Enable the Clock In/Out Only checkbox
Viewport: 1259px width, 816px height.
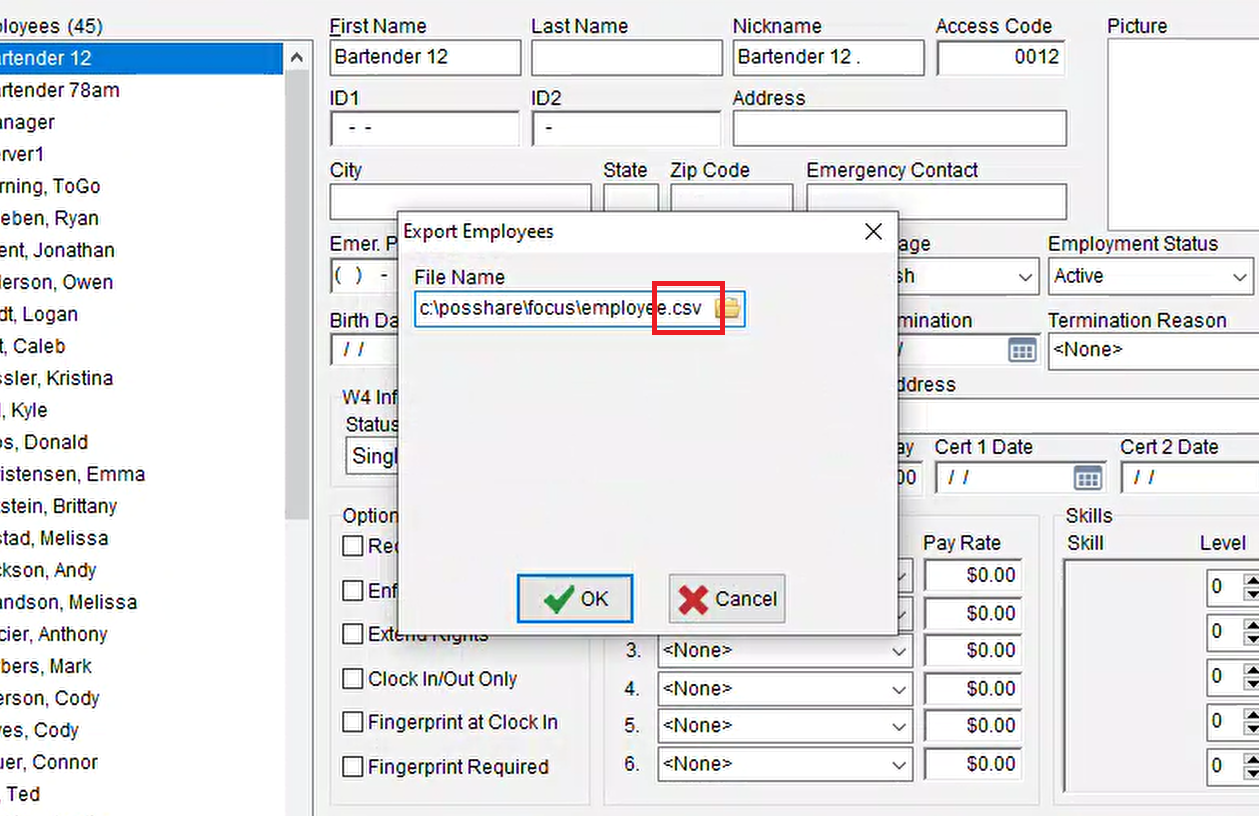coord(353,679)
